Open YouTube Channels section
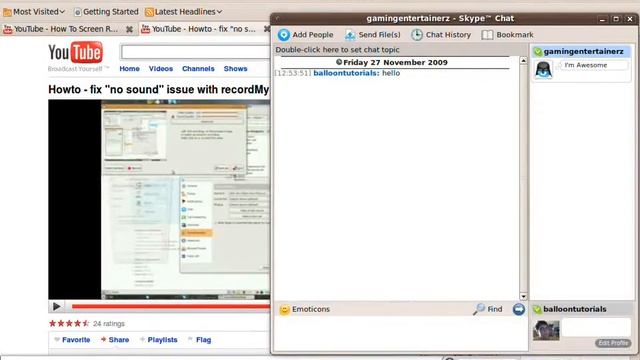The height and width of the screenshot is (360, 640). [x=198, y=69]
